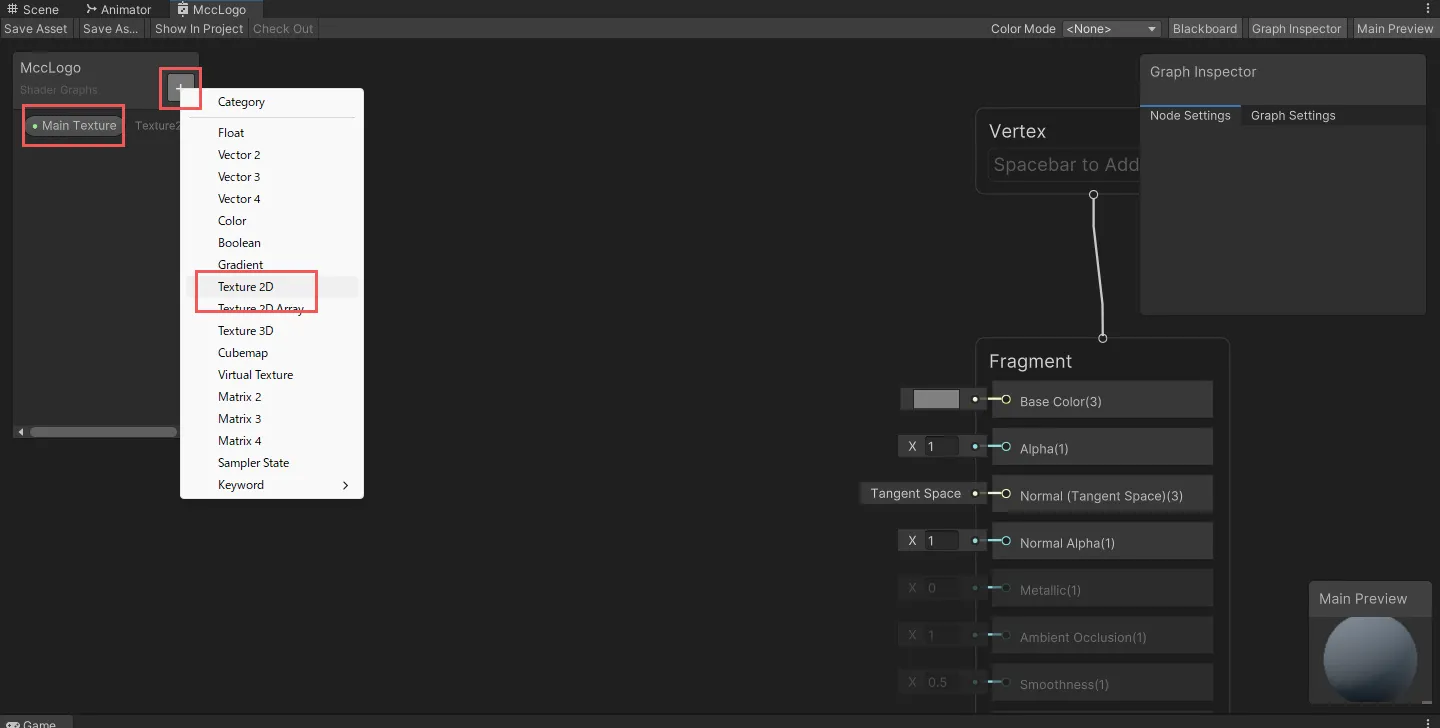Open the Tangent Space dropdown

[915, 494]
